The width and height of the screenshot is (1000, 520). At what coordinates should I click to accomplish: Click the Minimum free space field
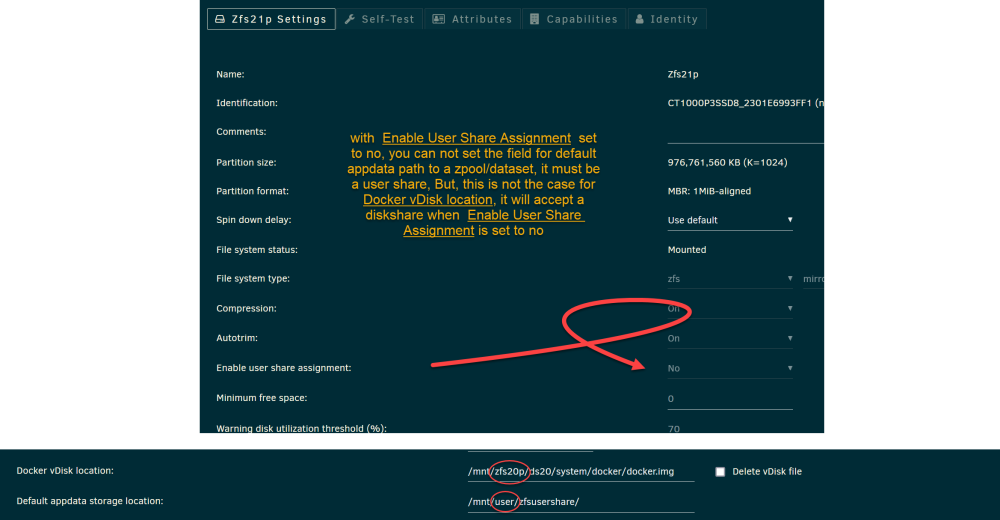click(x=730, y=399)
